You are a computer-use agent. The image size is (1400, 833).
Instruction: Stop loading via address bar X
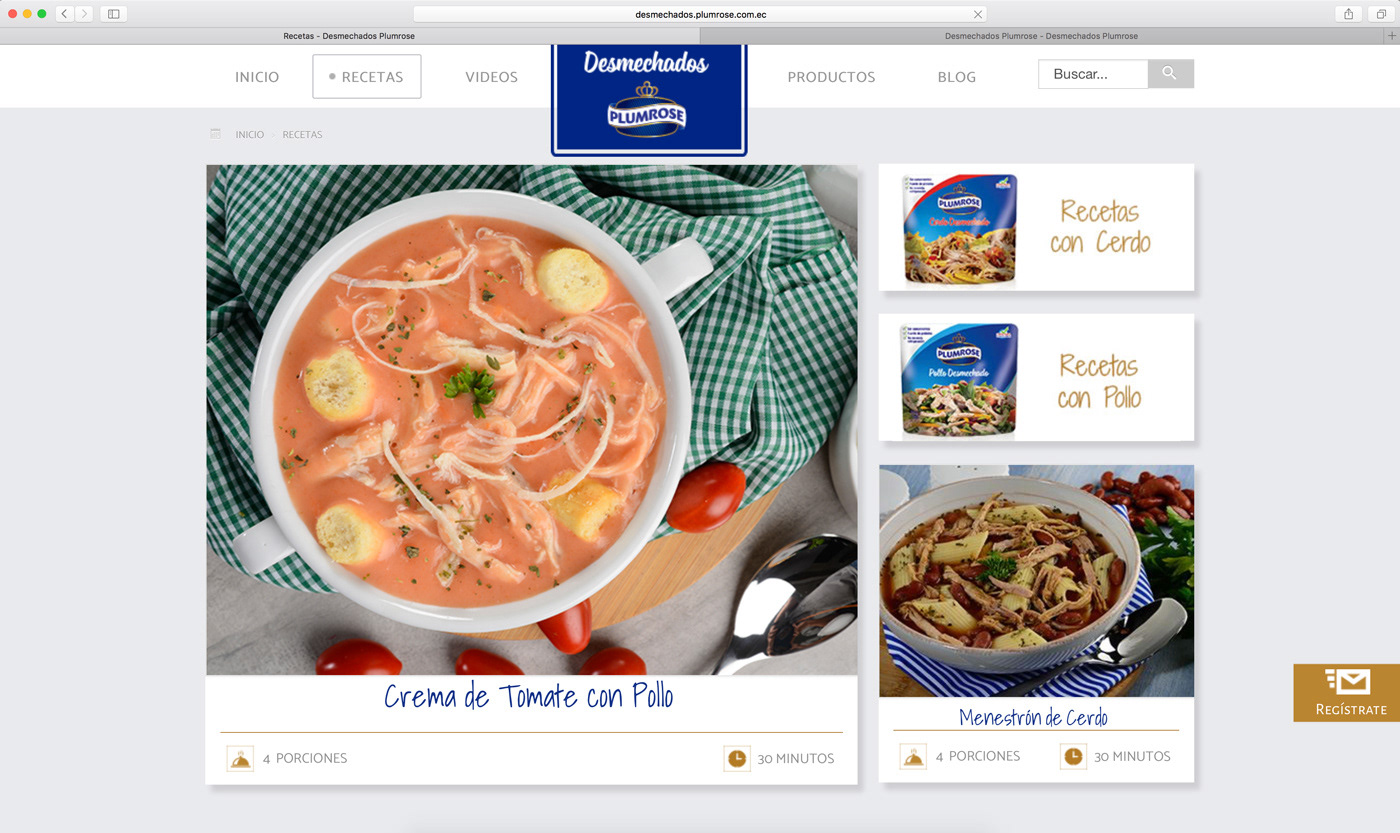(x=978, y=14)
